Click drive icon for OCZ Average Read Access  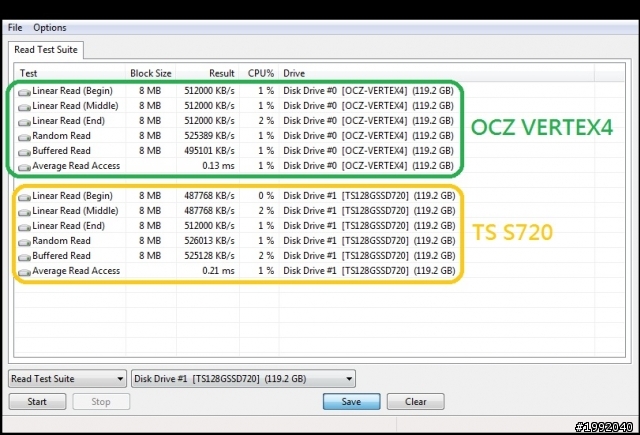(x=24, y=167)
